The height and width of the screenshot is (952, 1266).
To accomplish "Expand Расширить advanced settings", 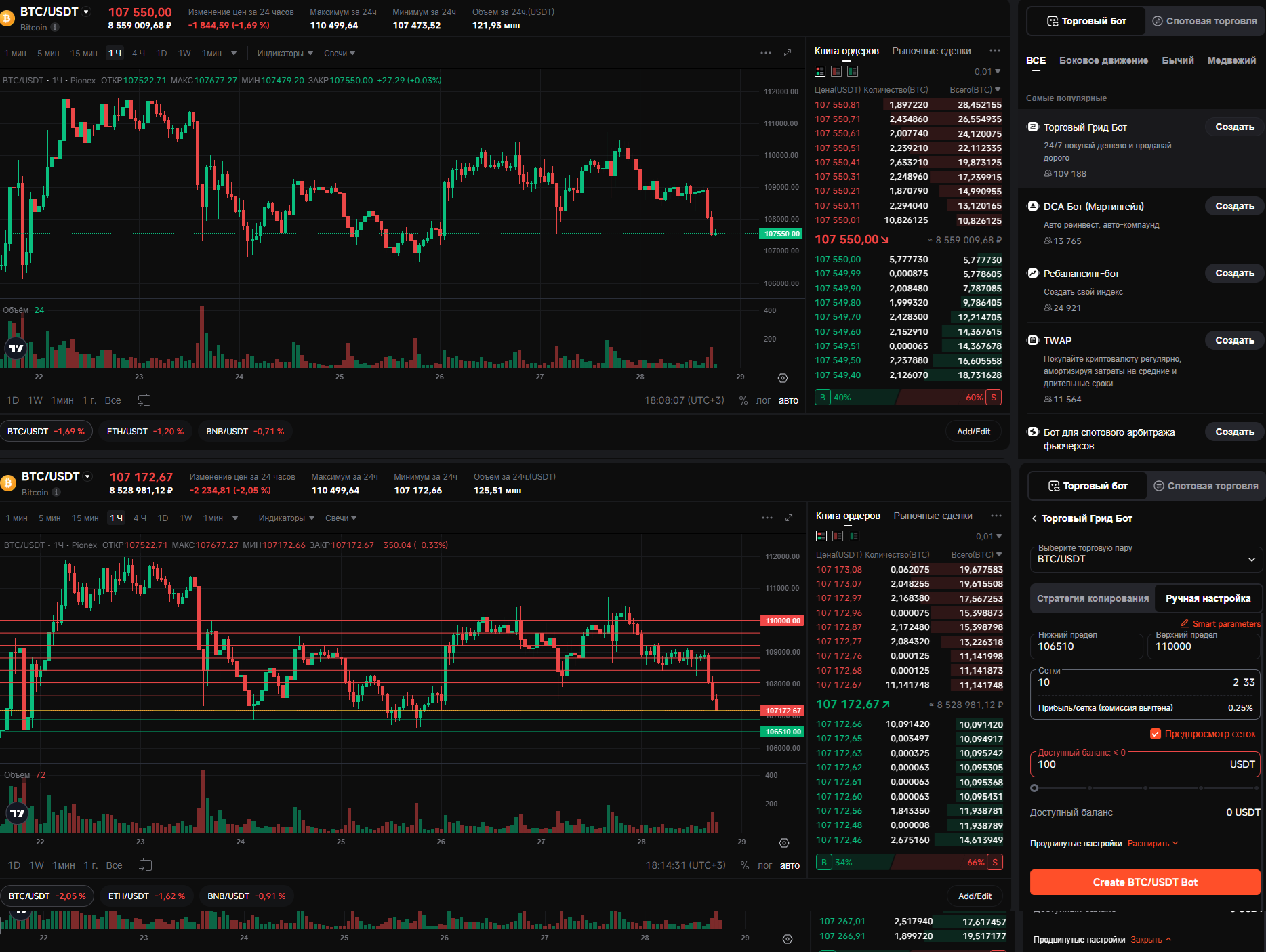I will (x=1153, y=843).
